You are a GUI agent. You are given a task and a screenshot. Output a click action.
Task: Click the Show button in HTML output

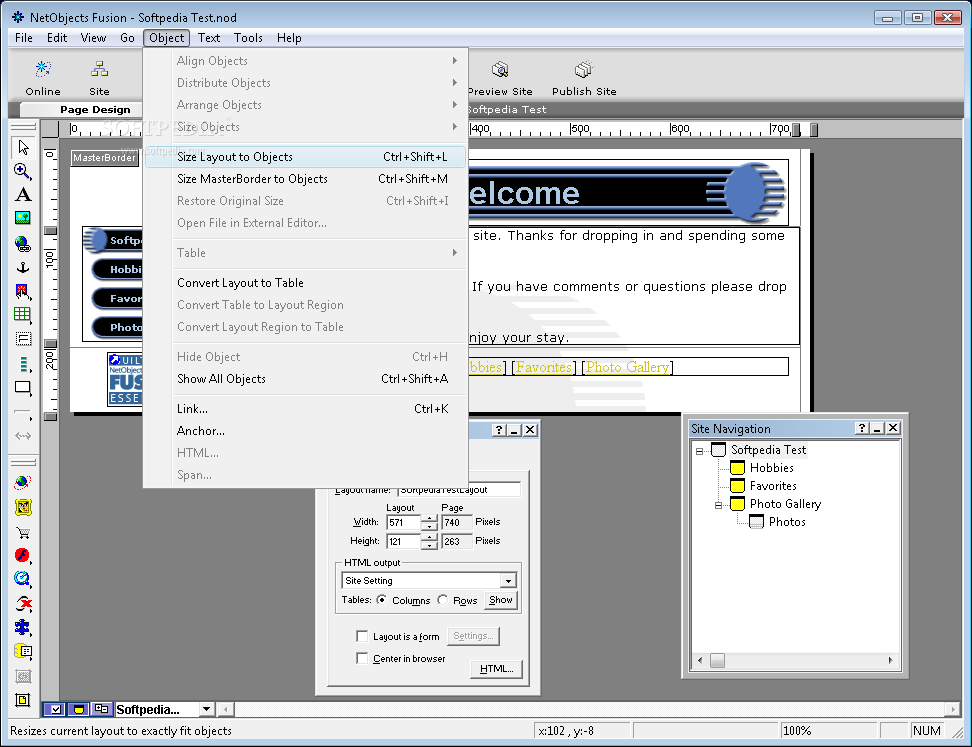click(x=500, y=600)
